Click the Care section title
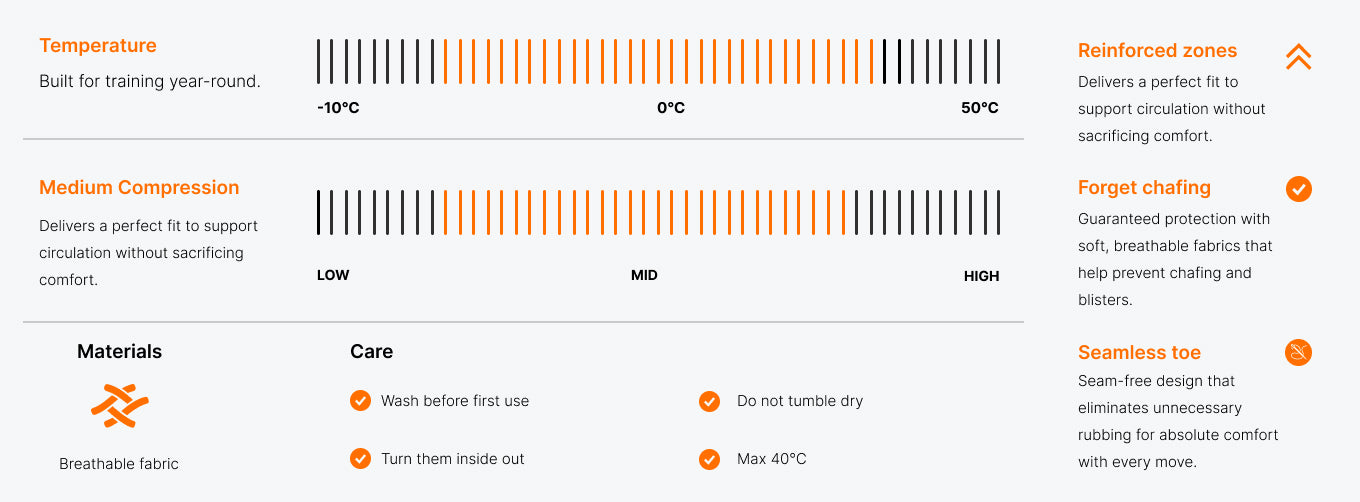The width and height of the screenshot is (1360, 502). click(371, 351)
